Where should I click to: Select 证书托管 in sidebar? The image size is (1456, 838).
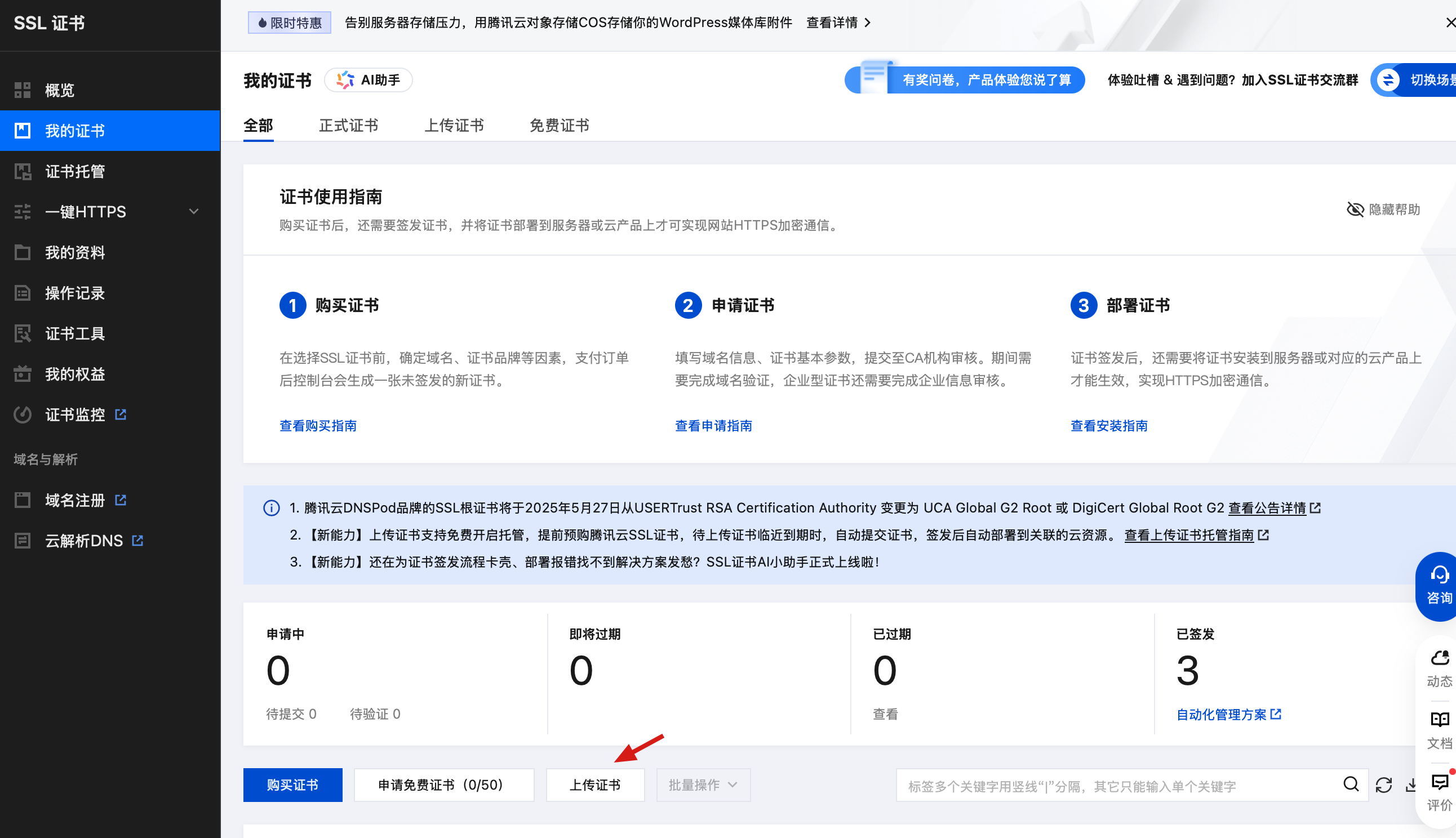click(x=75, y=172)
